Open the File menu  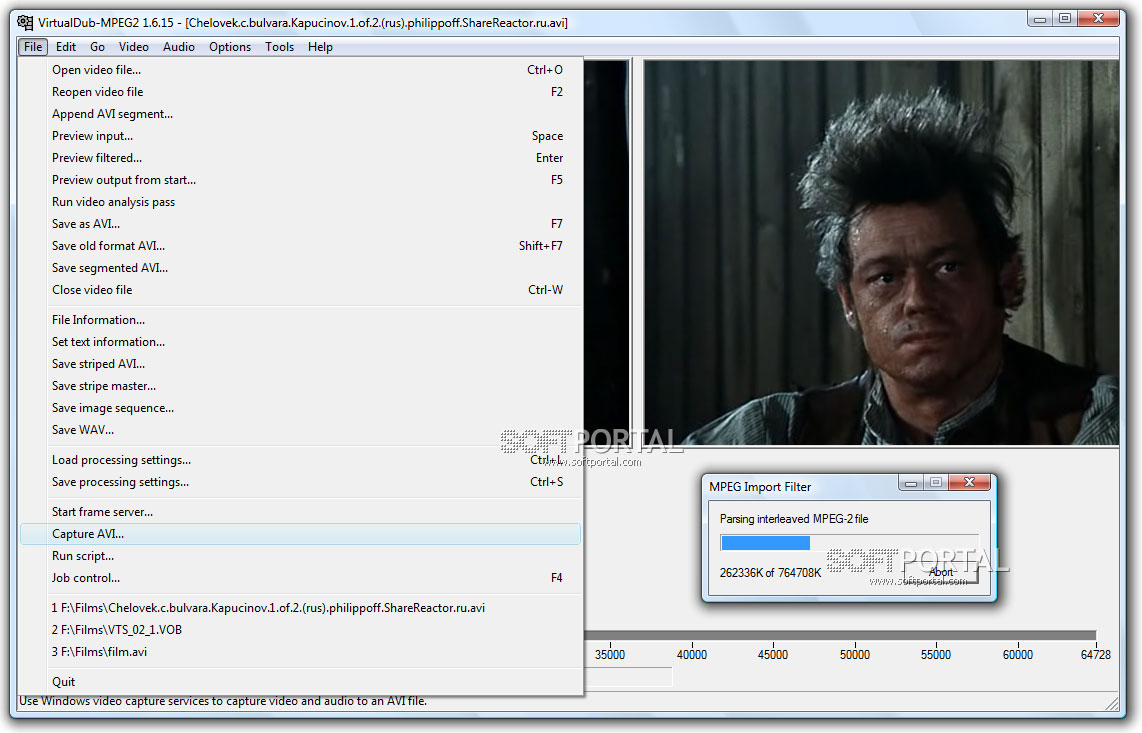(33, 47)
